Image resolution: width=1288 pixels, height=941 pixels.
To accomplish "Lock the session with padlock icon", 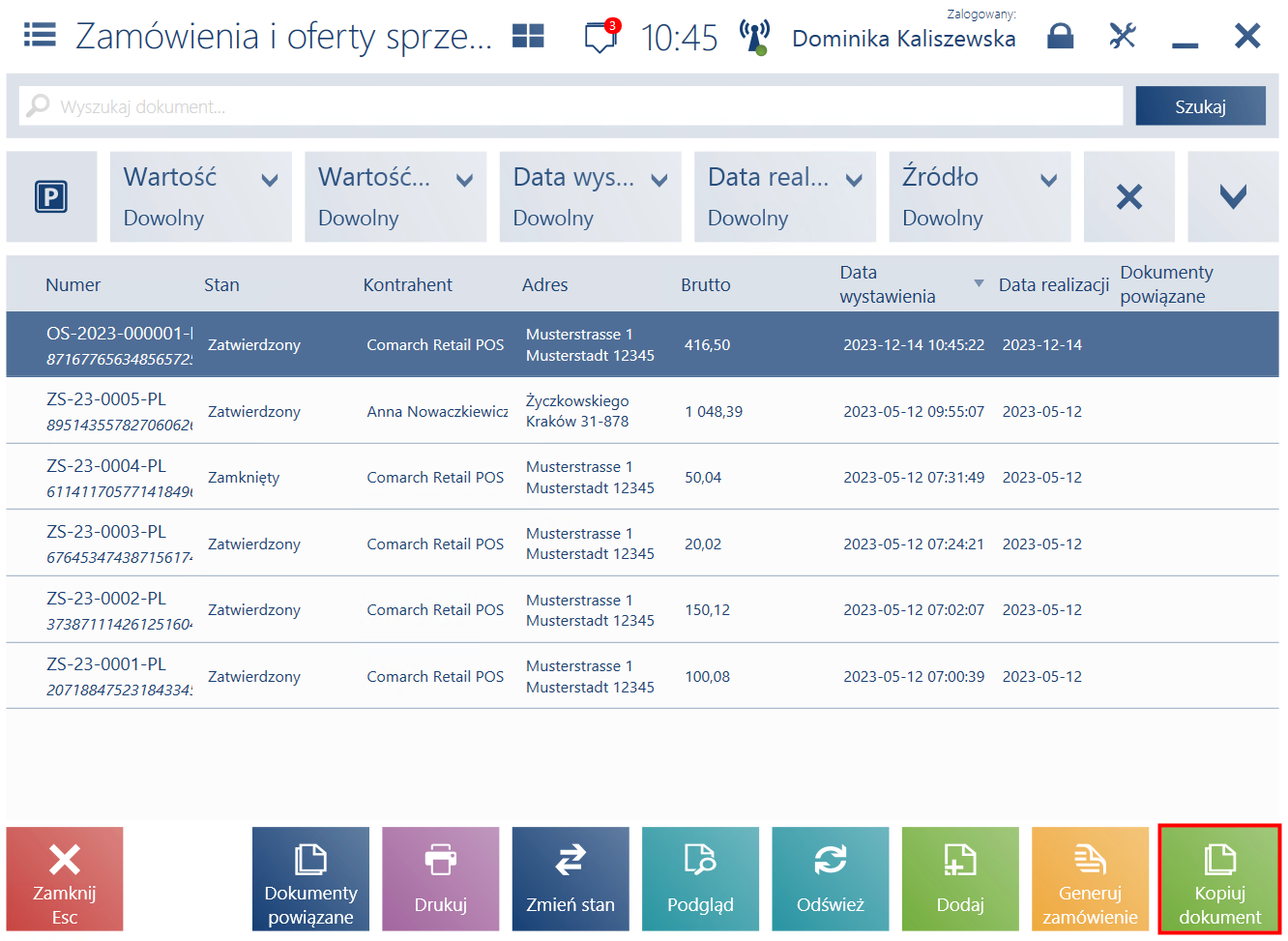I will (1061, 36).
